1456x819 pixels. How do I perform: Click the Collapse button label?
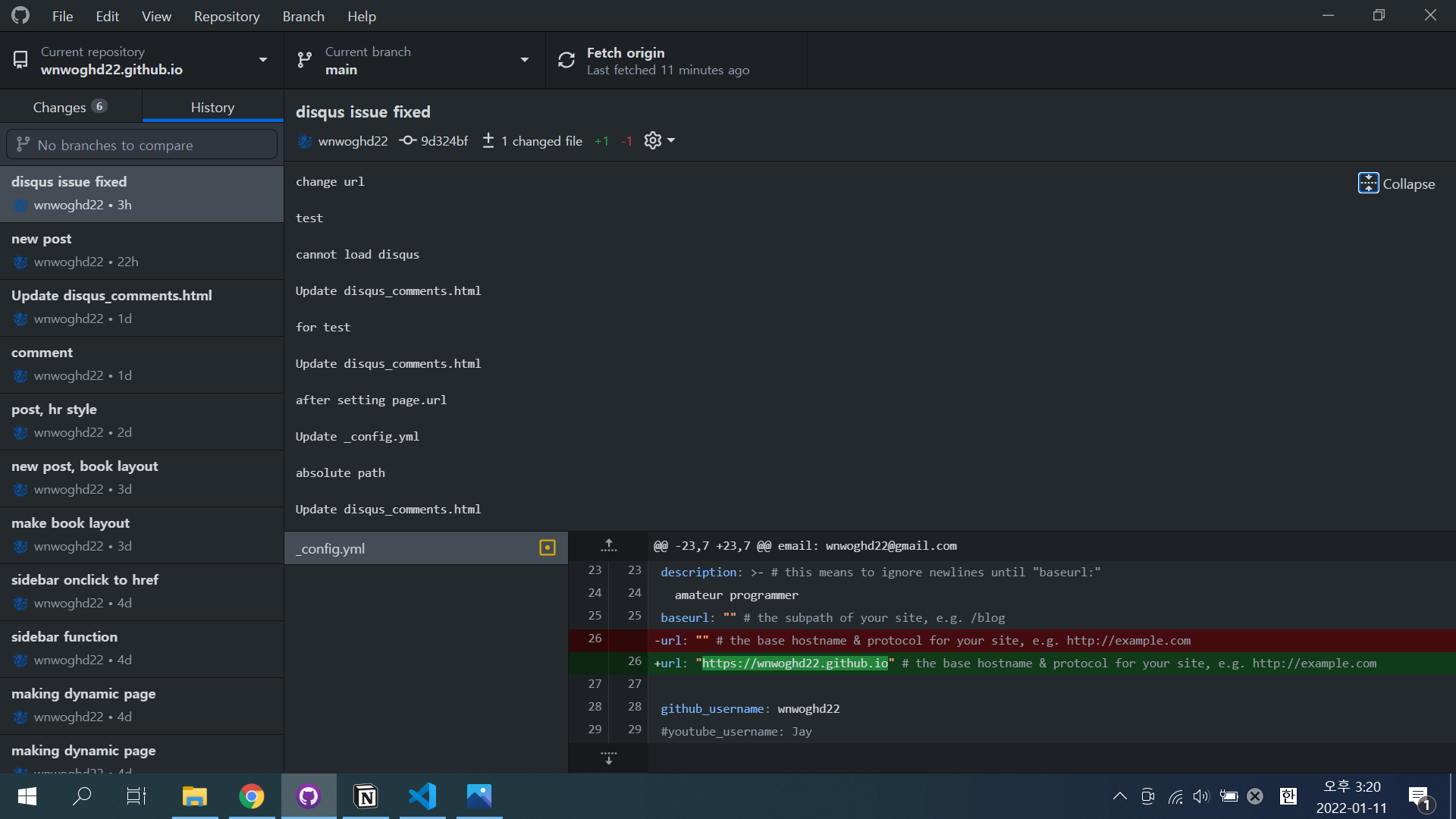click(x=1408, y=184)
